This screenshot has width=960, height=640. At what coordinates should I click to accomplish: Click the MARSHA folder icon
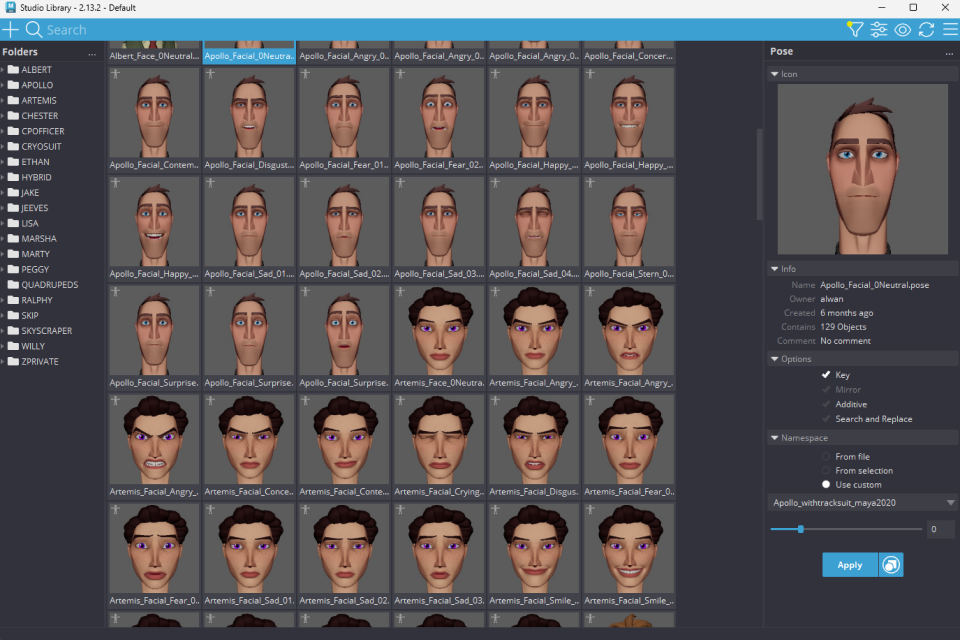click(13, 238)
